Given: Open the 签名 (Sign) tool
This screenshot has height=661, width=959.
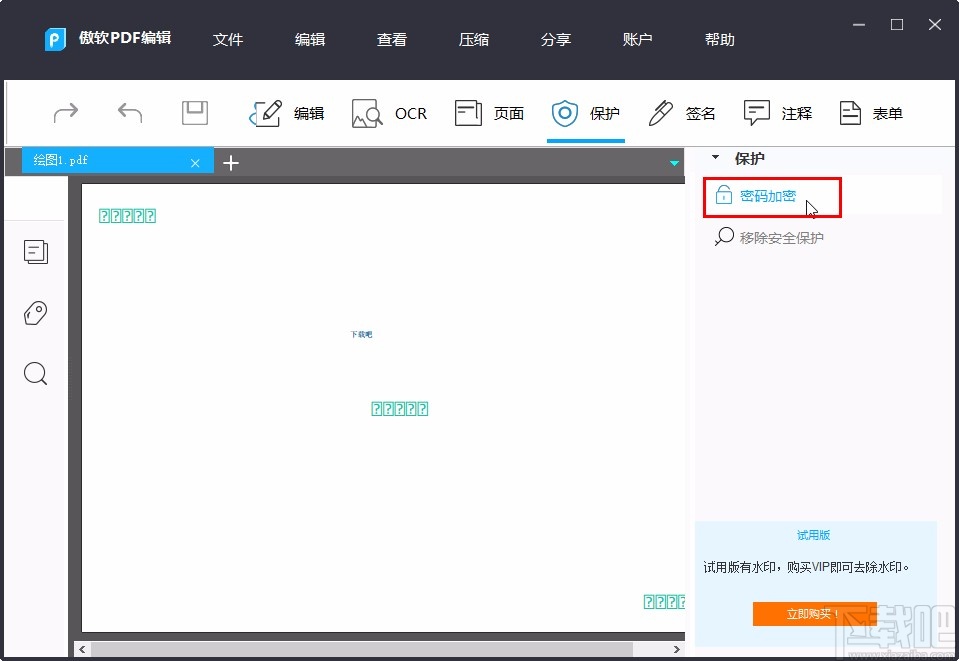Looking at the screenshot, I should 682,113.
